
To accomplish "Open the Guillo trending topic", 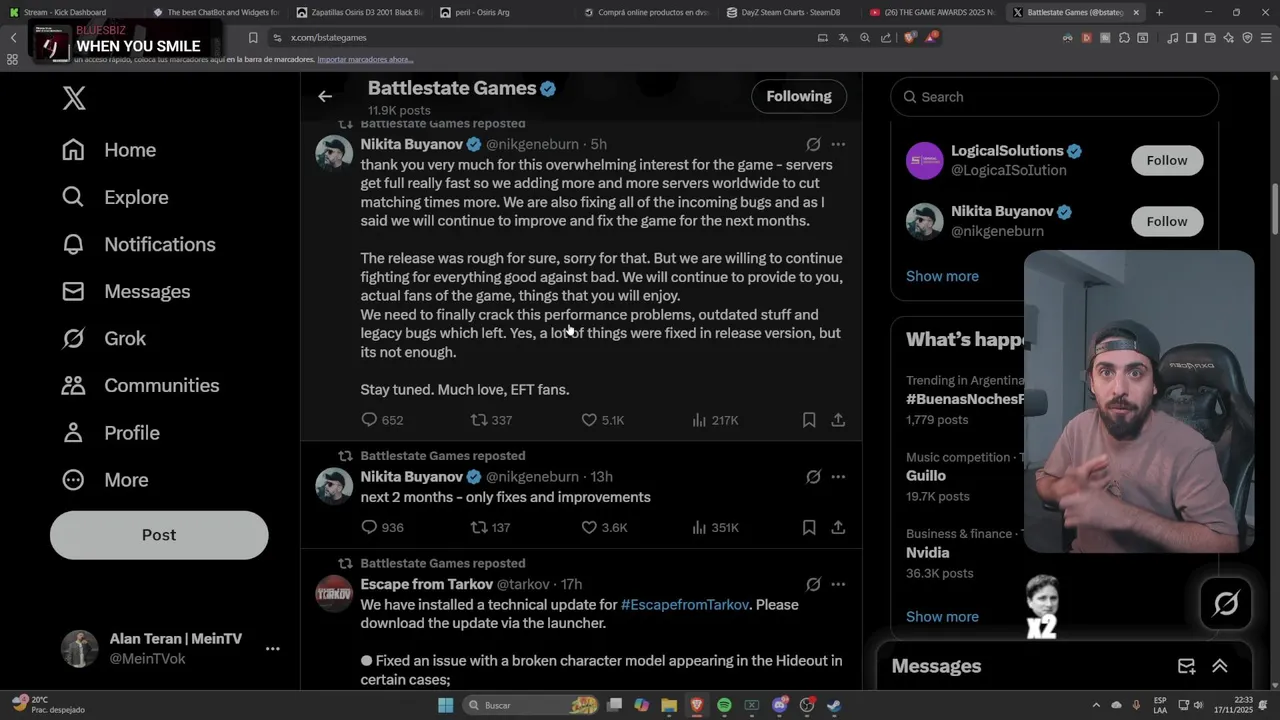I will pyautogui.click(x=926, y=476).
